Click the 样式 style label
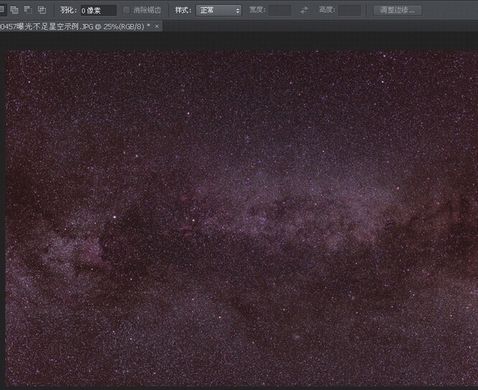 183,10
